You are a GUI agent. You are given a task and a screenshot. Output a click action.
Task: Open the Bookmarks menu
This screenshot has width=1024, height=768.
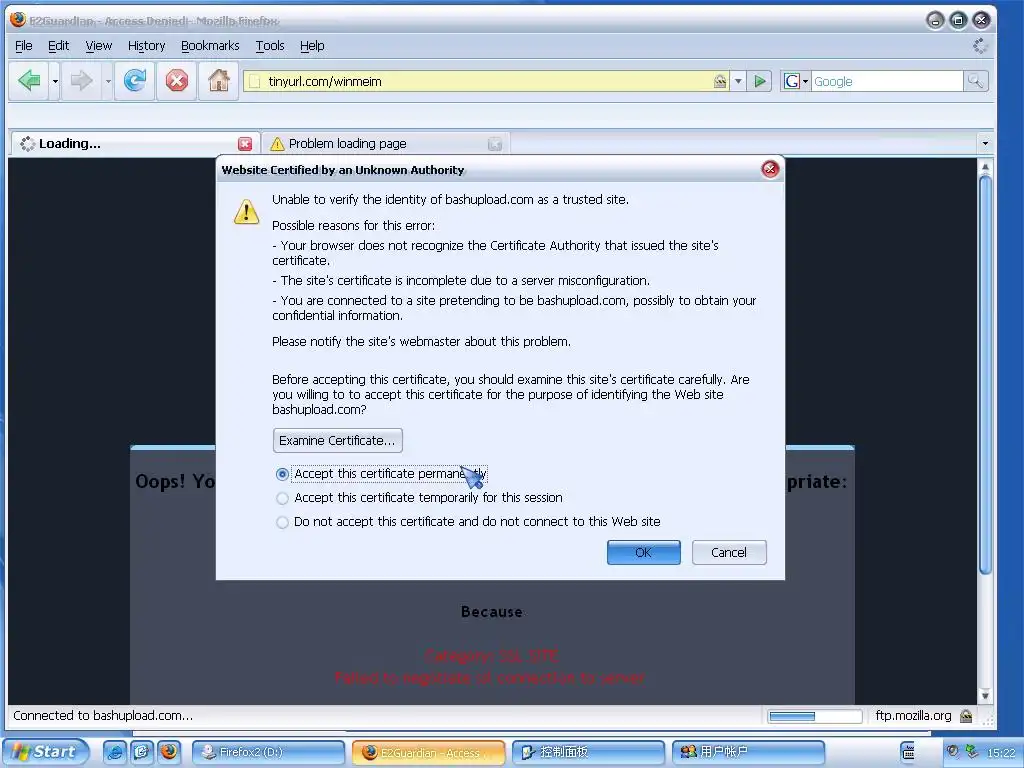(210, 46)
